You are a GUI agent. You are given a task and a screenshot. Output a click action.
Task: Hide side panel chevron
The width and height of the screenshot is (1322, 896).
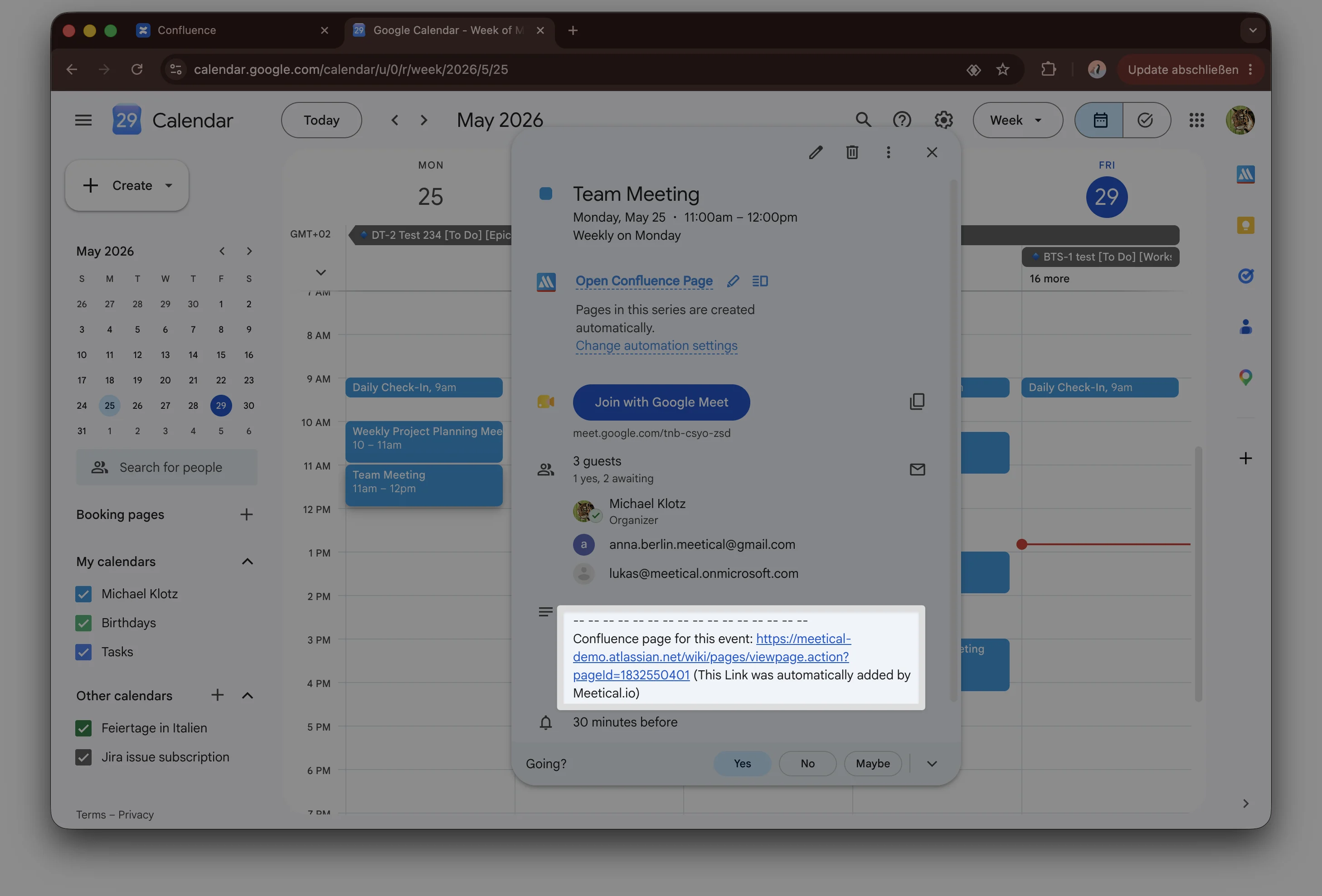[1246, 804]
